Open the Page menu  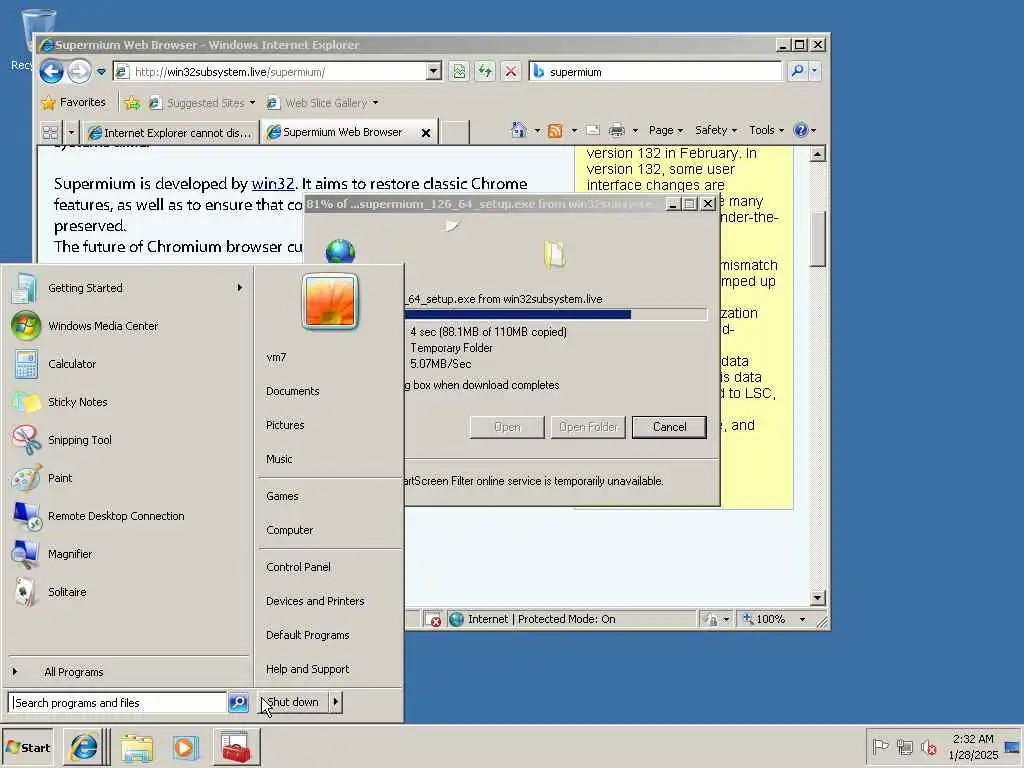pyautogui.click(x=665, y=130)
